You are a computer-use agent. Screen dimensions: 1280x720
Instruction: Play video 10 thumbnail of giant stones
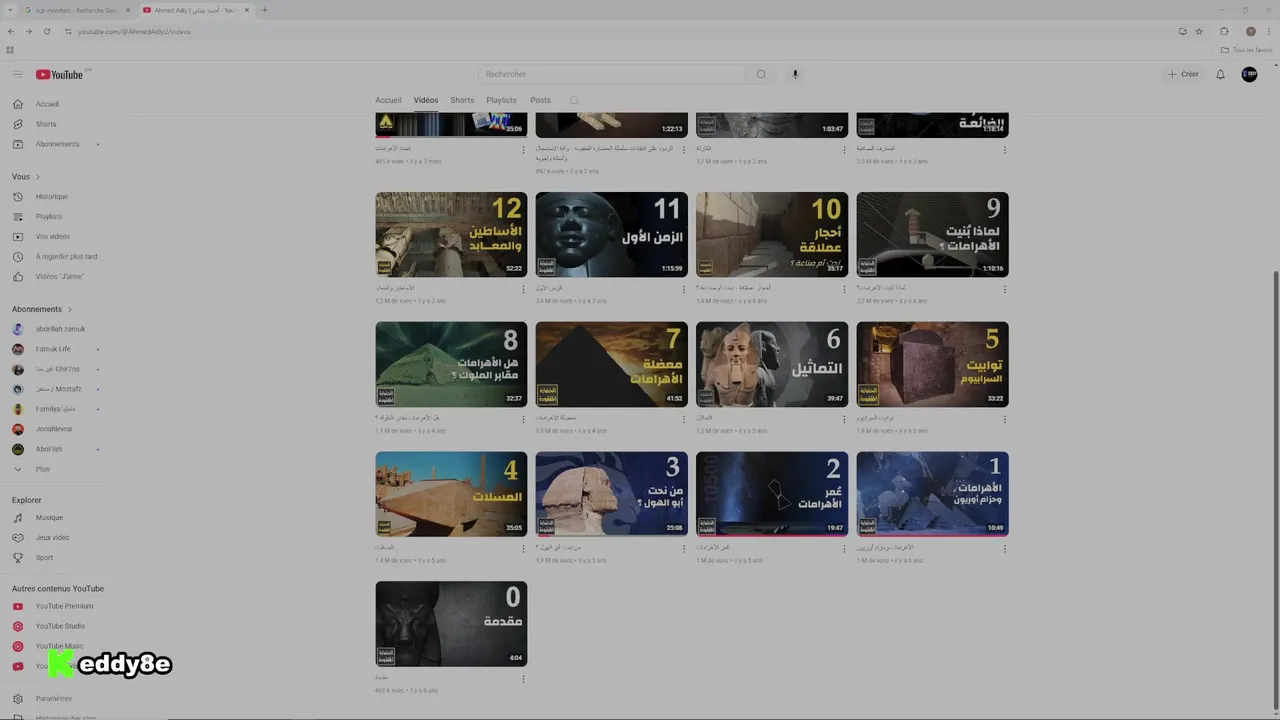[772, 234]
